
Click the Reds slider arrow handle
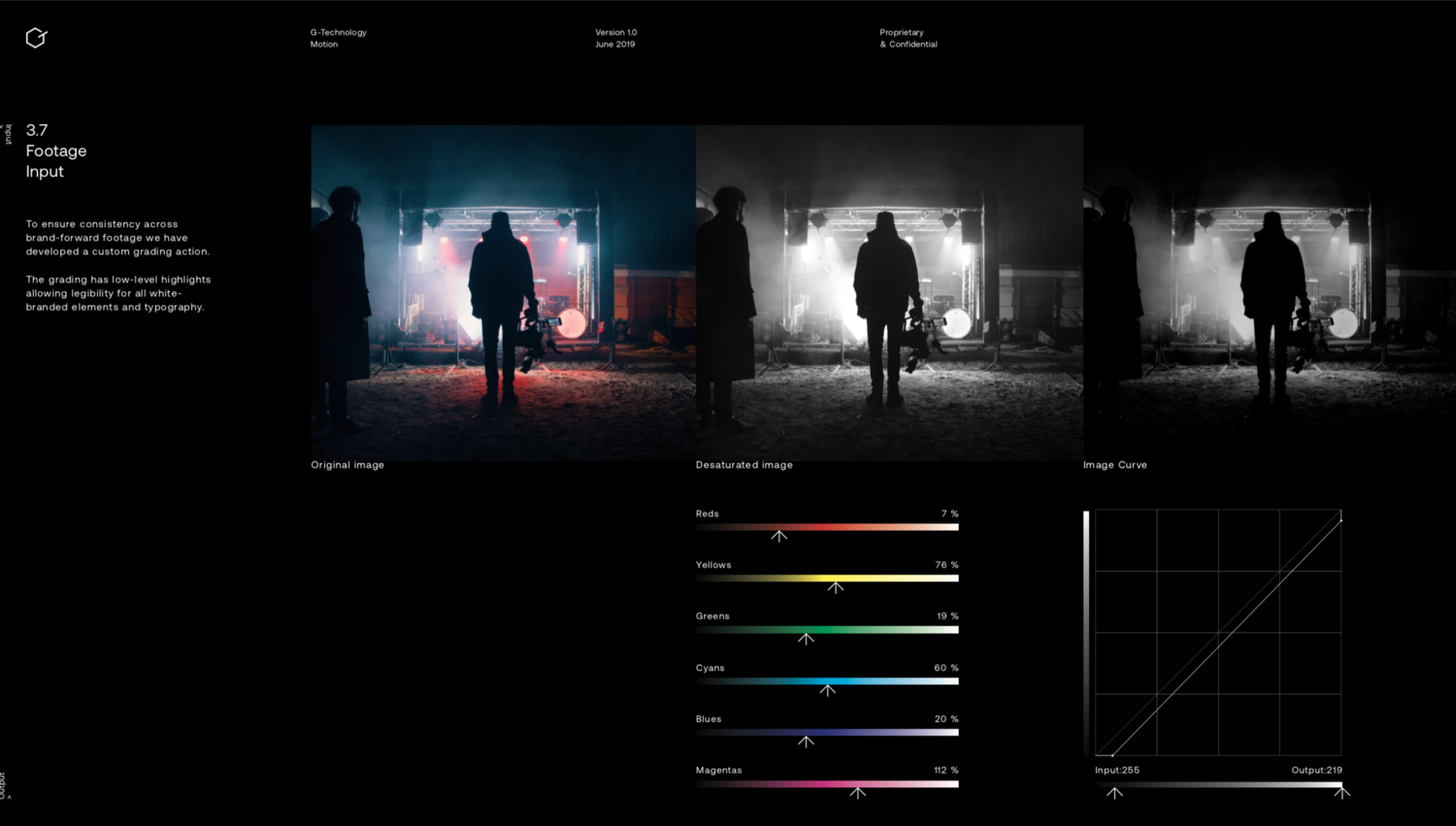click(778, 536)
